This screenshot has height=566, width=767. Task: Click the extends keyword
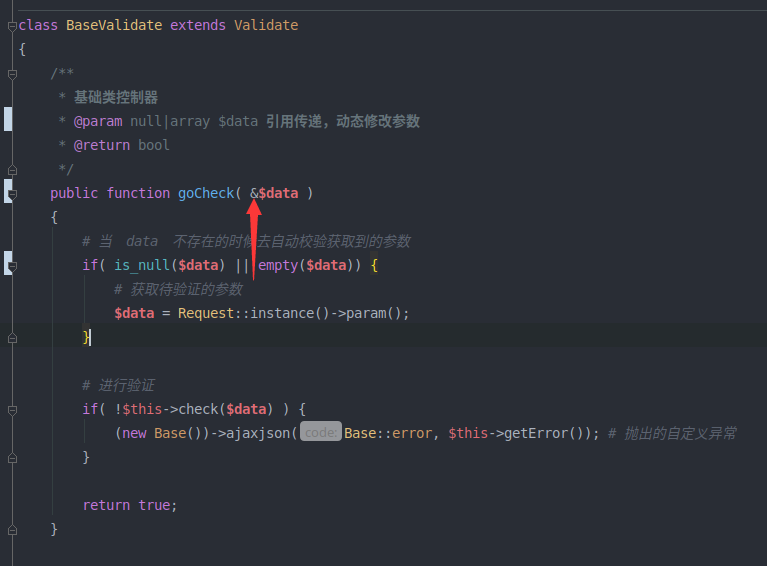198,25
